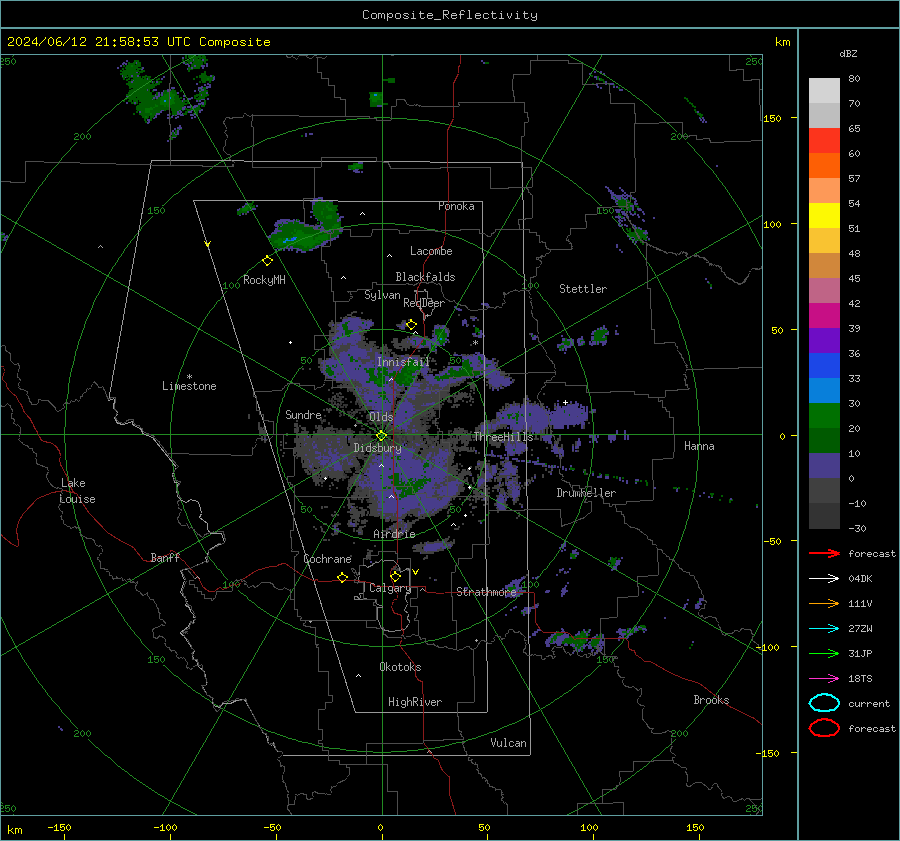The image size is (900, 841).
Task: Pick the dark gray 0 to -10 swatch
Action: [824, 490]
